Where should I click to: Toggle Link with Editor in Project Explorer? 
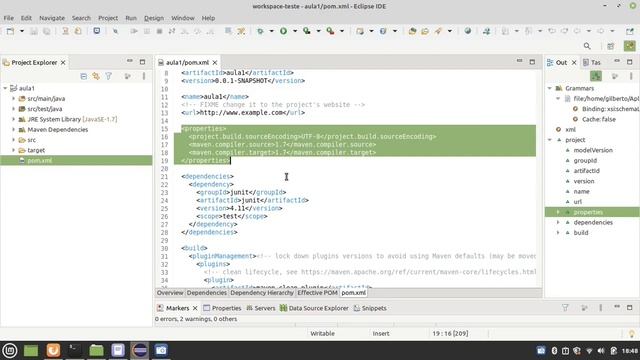click(96, 76)
